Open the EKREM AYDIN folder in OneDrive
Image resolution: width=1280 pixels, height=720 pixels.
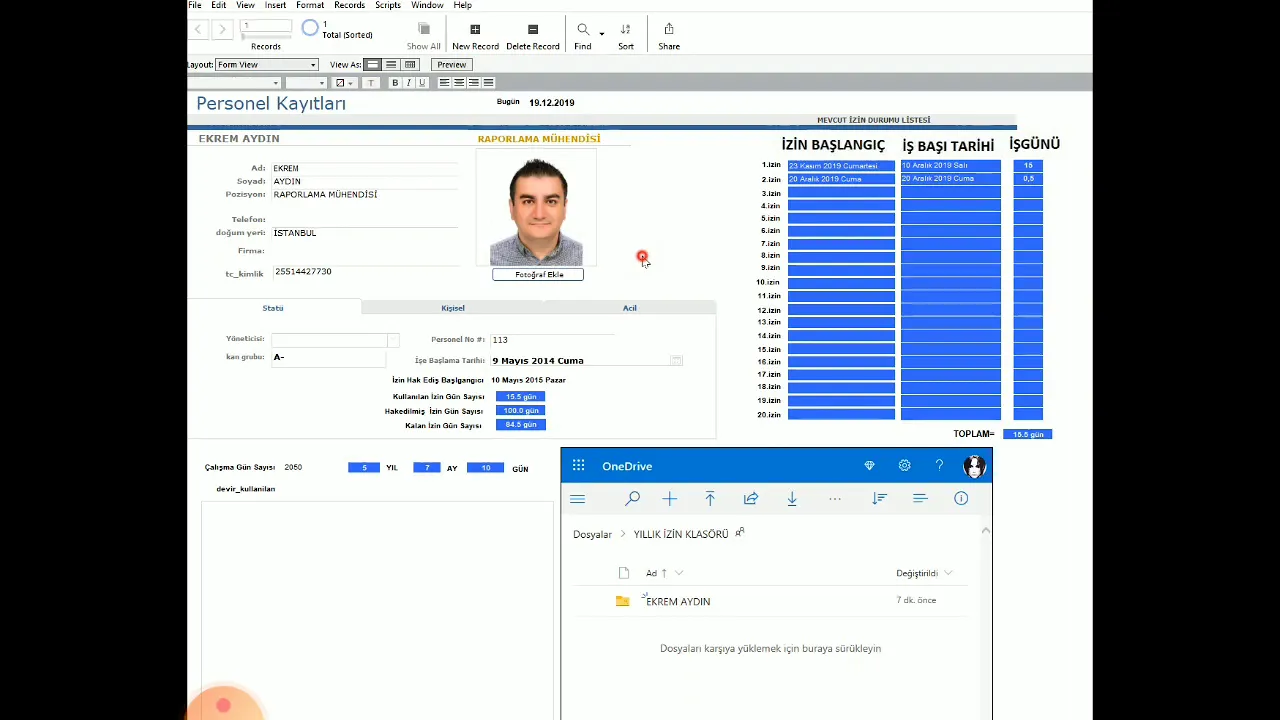click(678, 601)
